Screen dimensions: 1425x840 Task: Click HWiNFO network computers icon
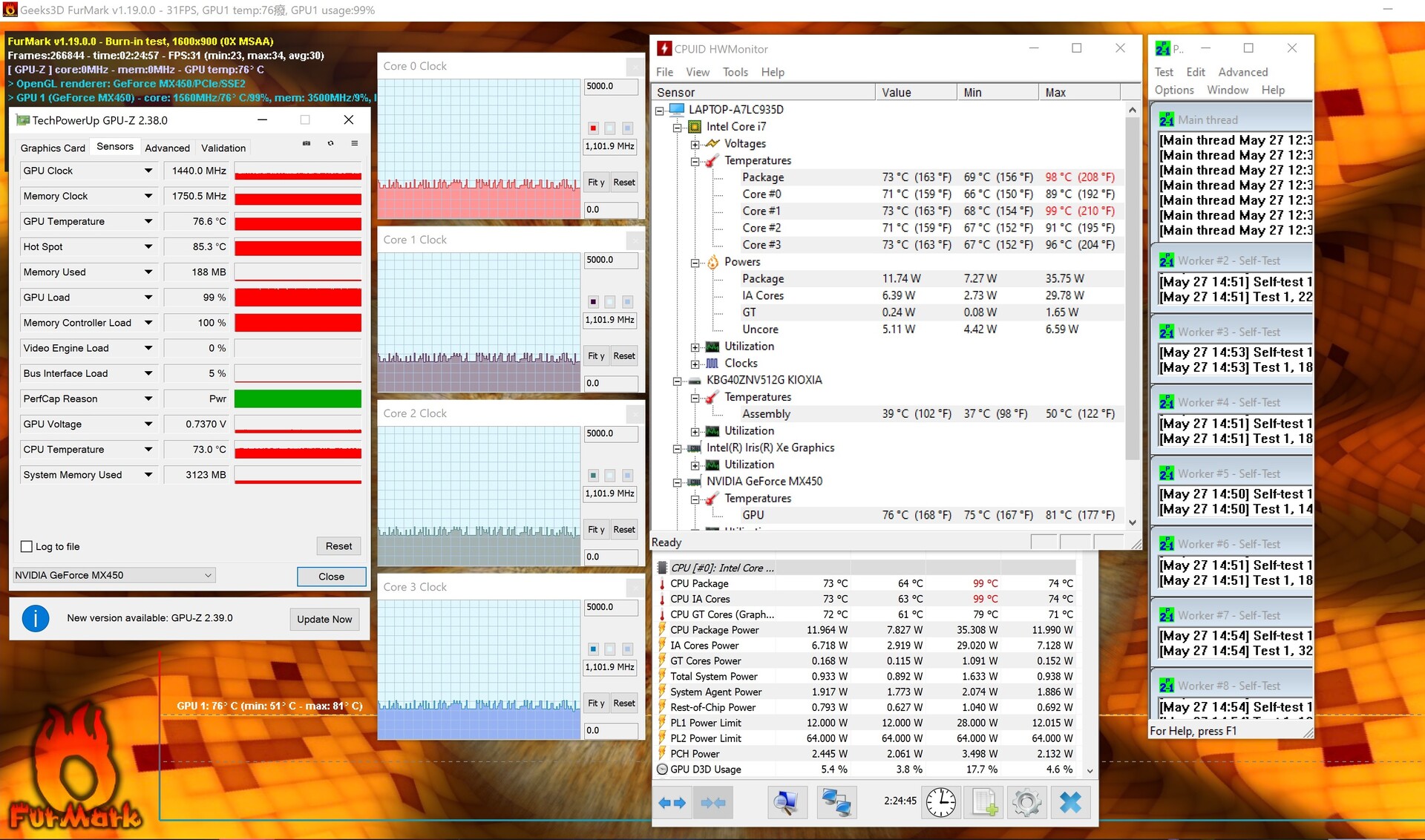pos(836,802)
